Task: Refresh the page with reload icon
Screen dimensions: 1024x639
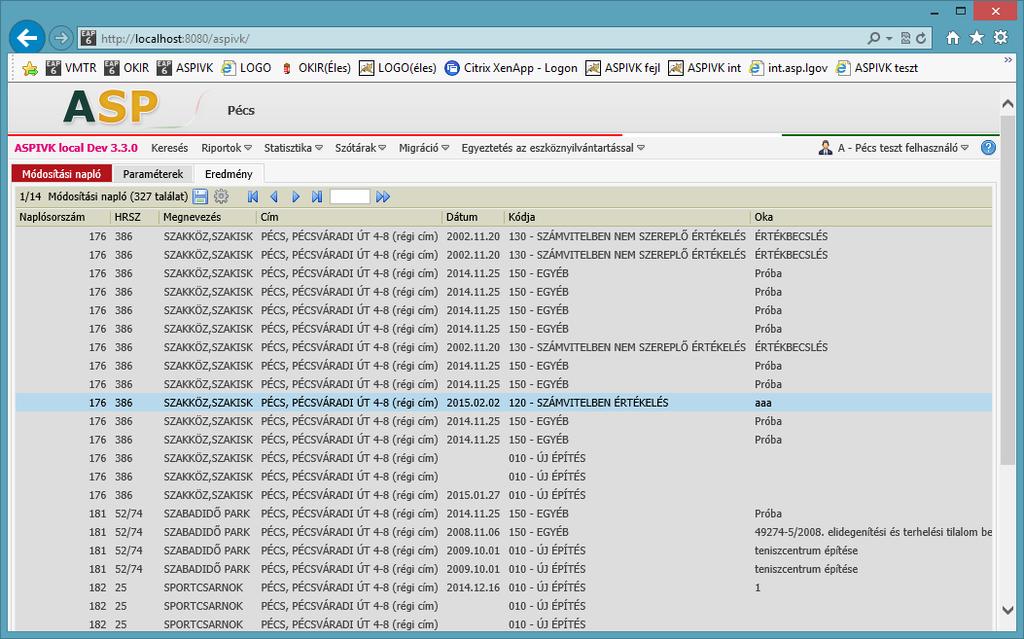Action: click(921, 39)
